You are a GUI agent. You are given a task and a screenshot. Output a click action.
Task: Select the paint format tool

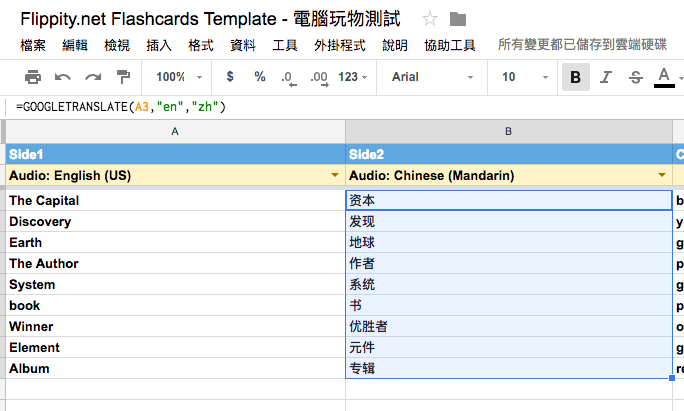click(123, 77)
